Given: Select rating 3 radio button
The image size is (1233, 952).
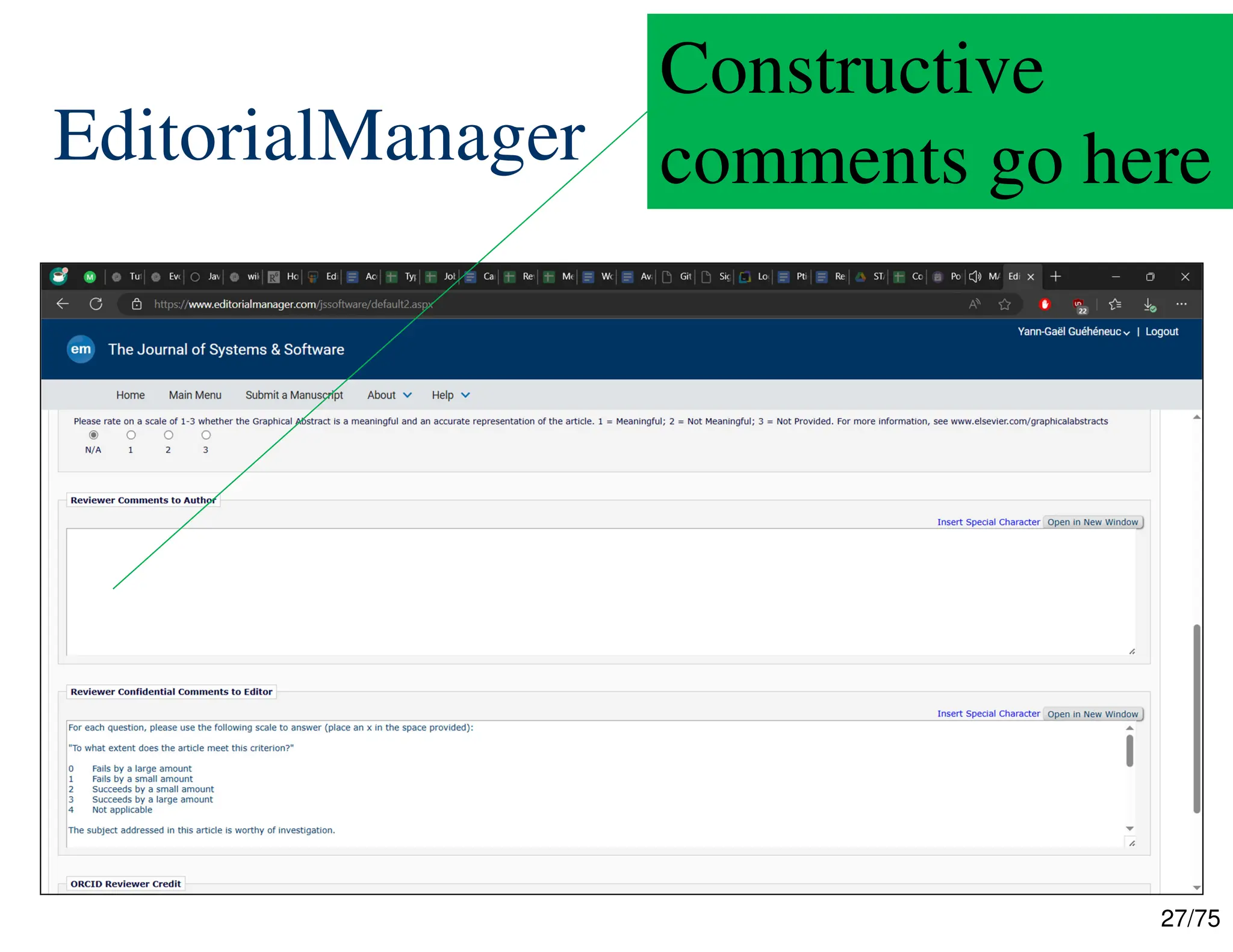Looking at the screenshot, I should (206, 434).
